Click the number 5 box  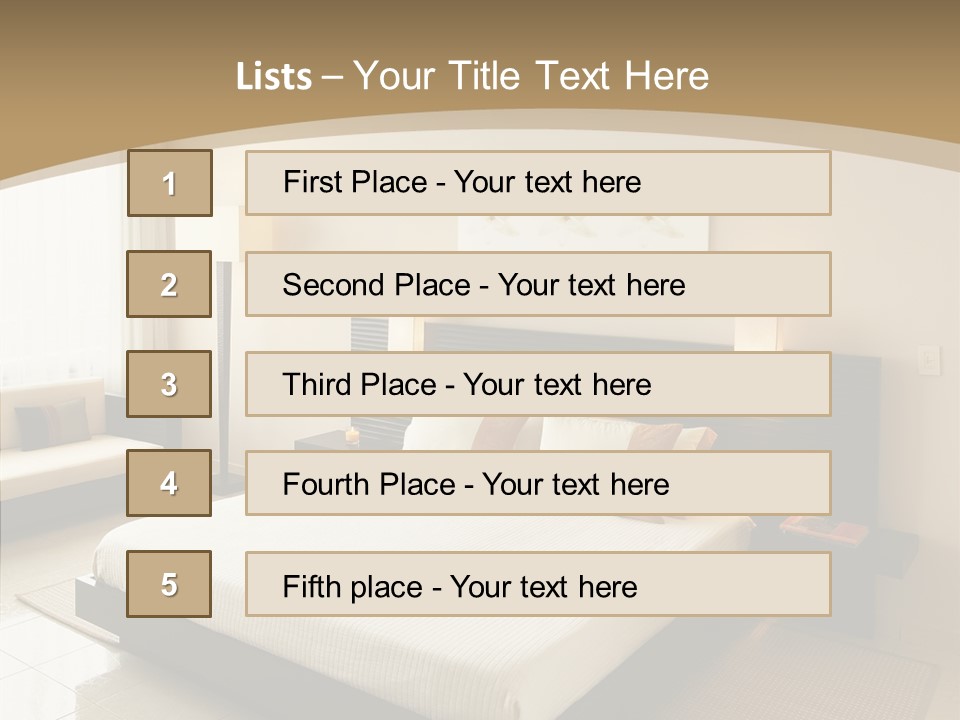(169, 584)
